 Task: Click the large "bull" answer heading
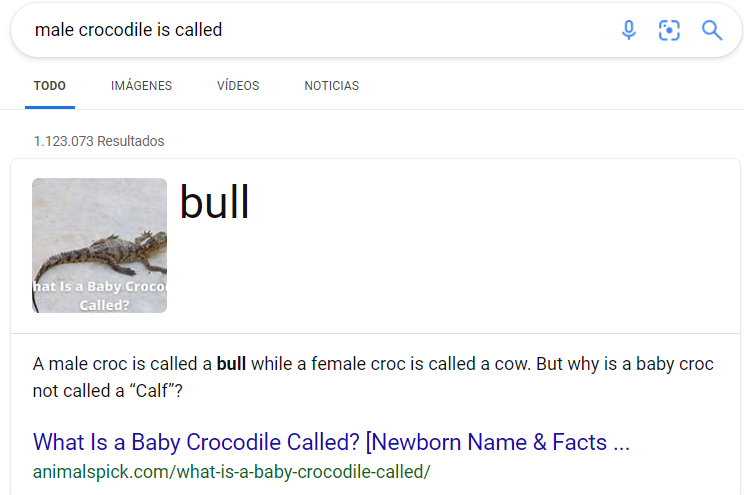point(214,203)
